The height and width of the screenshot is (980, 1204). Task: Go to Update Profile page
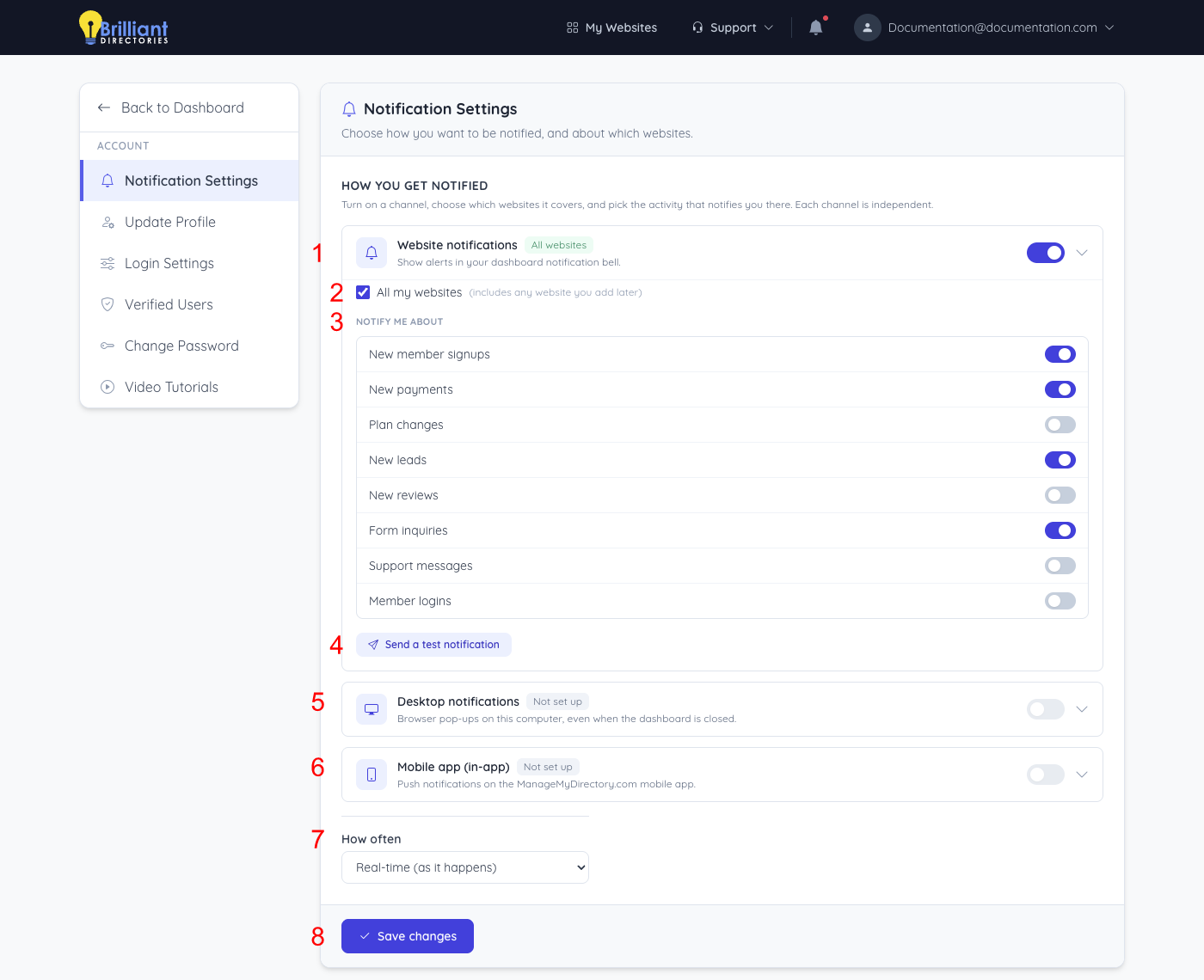(189, 222)
